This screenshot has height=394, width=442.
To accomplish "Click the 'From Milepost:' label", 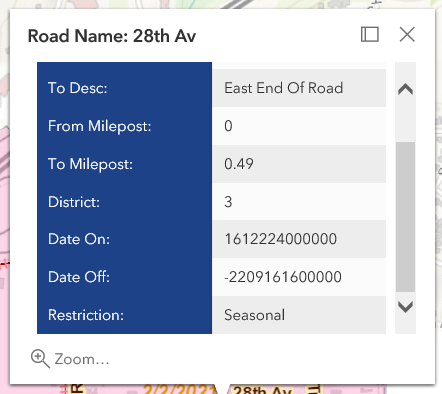I will coord(99,126).
